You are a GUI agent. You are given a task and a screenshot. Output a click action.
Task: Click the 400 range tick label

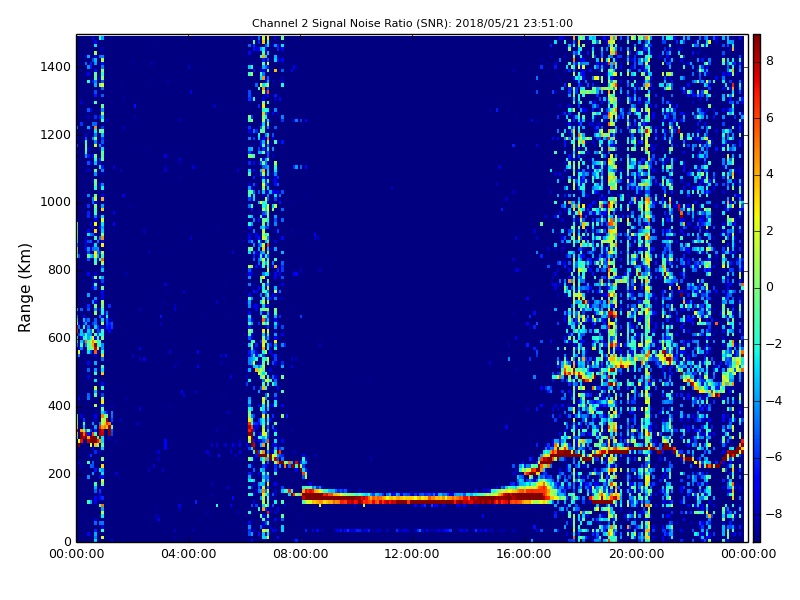(59, 406)
